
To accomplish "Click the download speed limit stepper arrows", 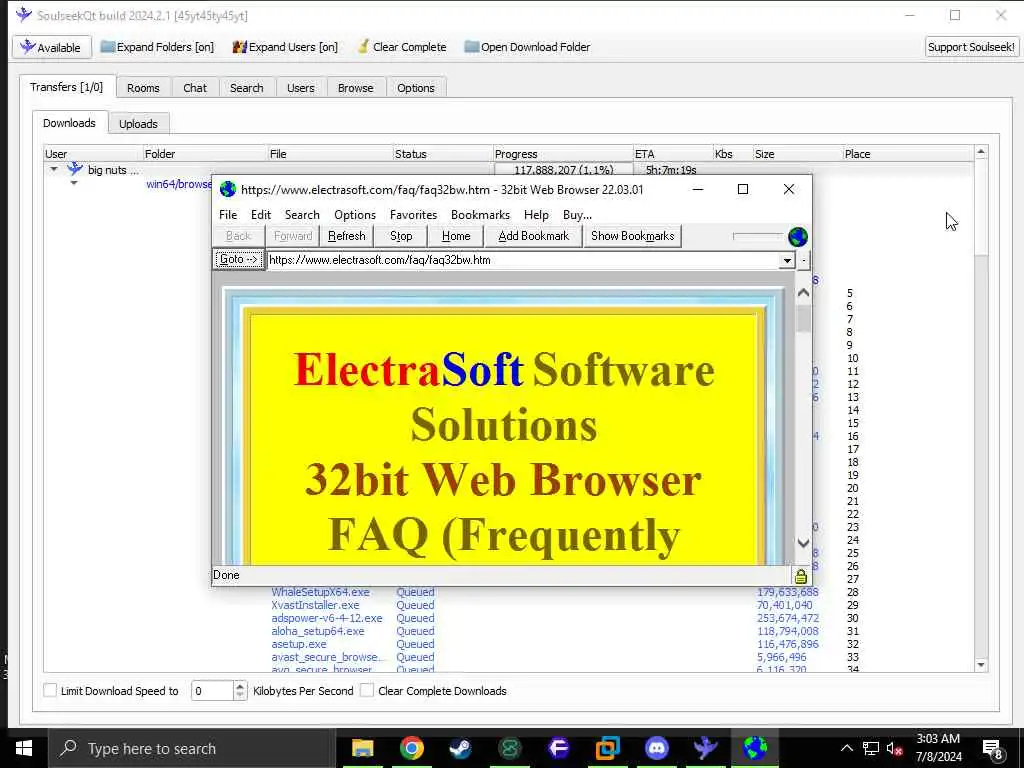I will pyautogui.click(x=240, y=691).
